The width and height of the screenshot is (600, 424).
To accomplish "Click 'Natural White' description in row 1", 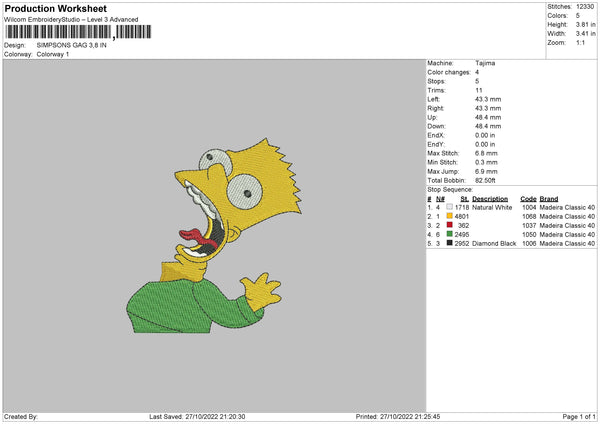I will (x=492, y=207).
